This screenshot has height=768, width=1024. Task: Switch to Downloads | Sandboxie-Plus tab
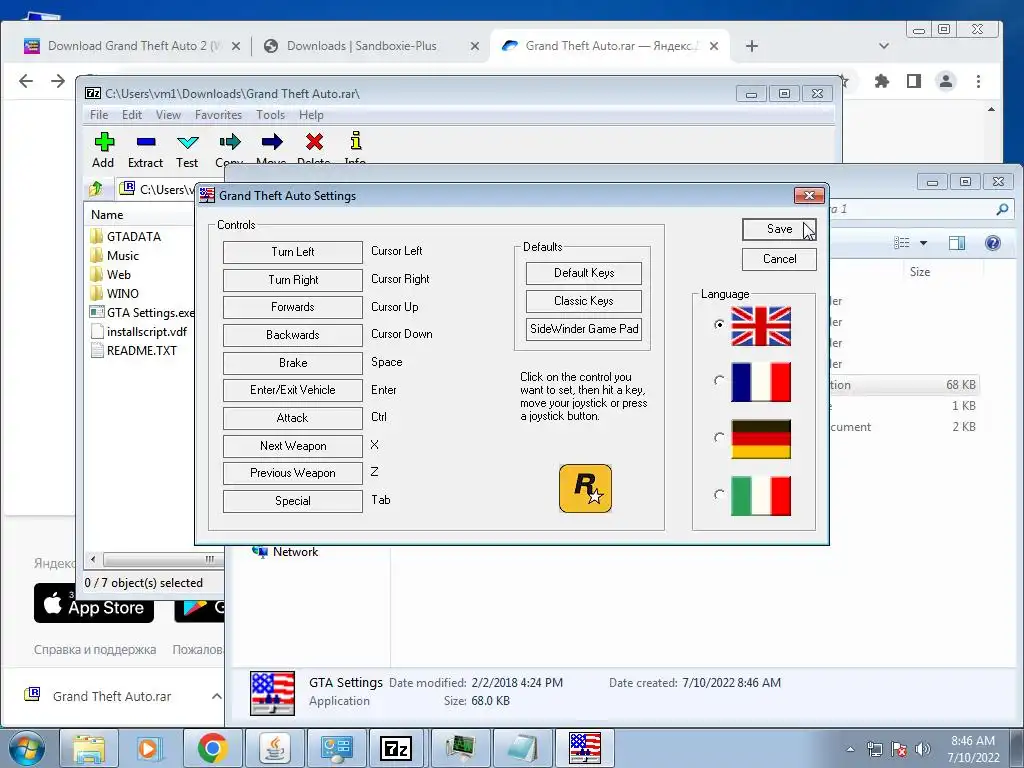[361, 46]
